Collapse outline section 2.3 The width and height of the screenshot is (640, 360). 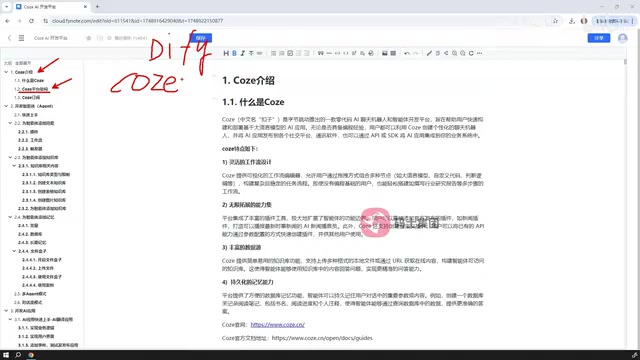tap(10, 157)
